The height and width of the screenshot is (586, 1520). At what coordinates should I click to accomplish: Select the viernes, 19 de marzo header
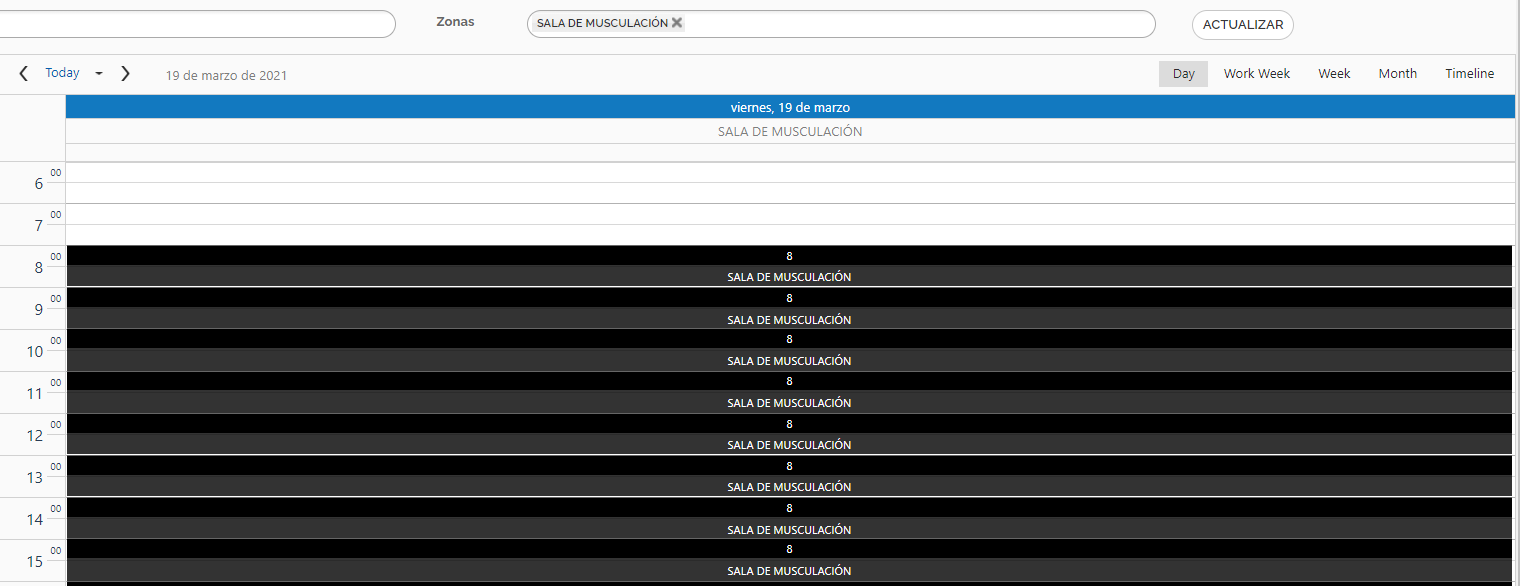point(790,107)
